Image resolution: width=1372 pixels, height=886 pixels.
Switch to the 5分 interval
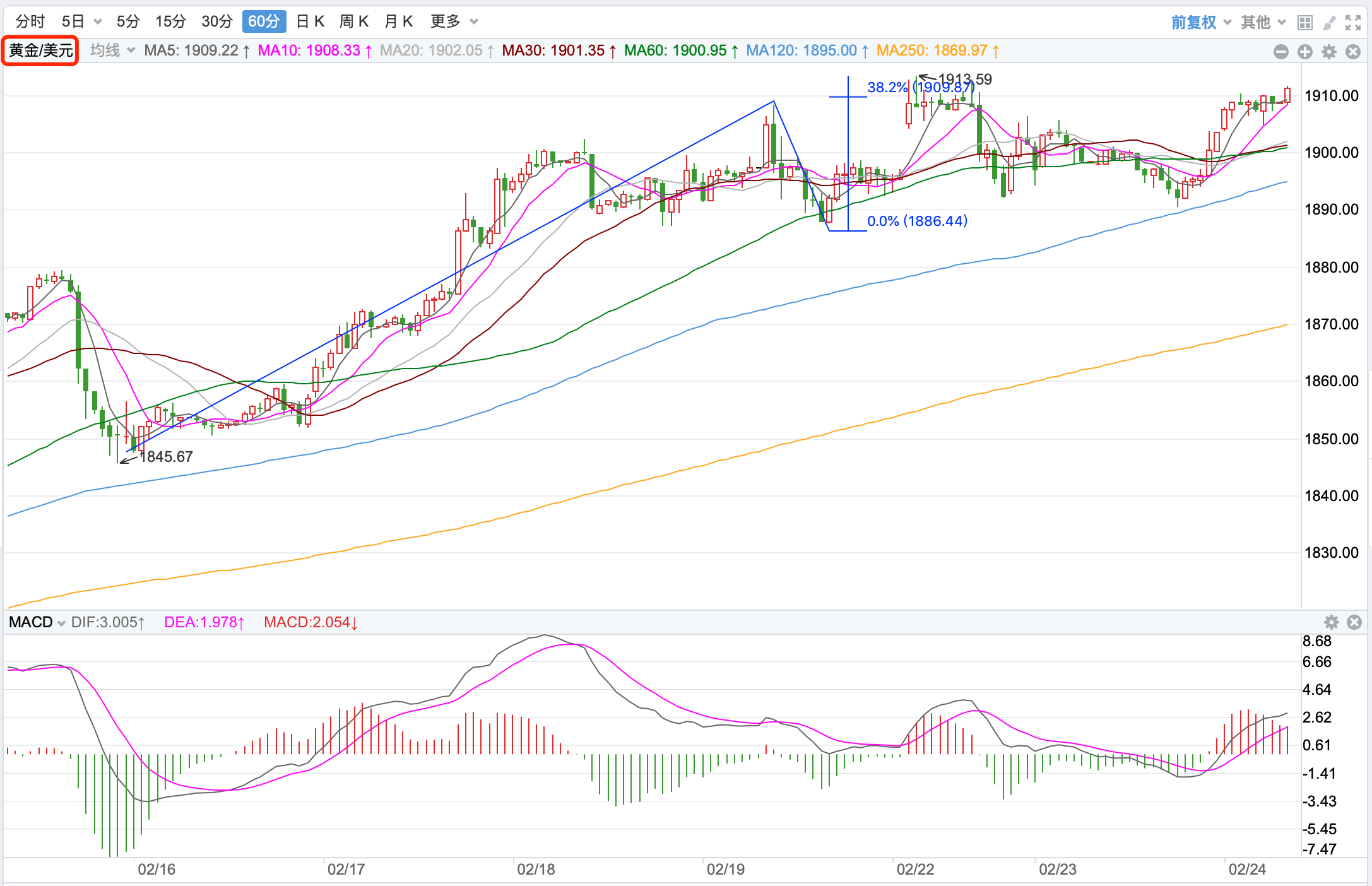point(127,21)
